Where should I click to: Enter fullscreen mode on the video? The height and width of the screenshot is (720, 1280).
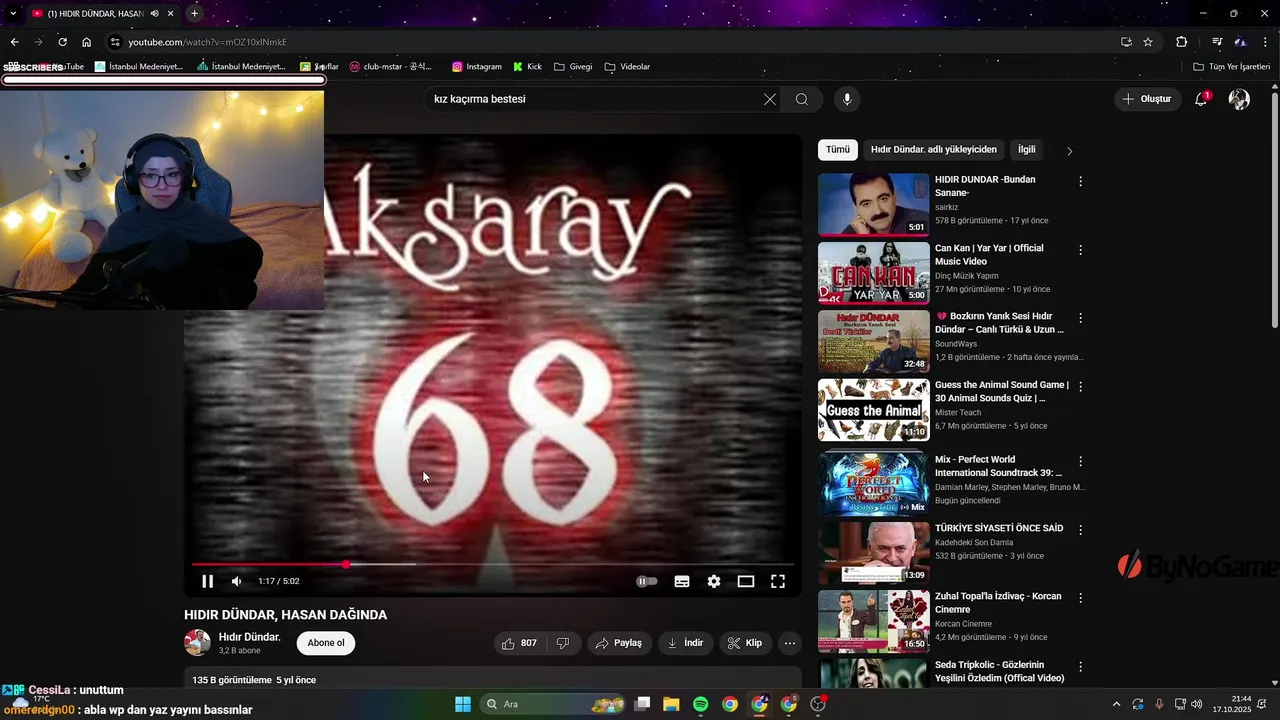(778, 581)
